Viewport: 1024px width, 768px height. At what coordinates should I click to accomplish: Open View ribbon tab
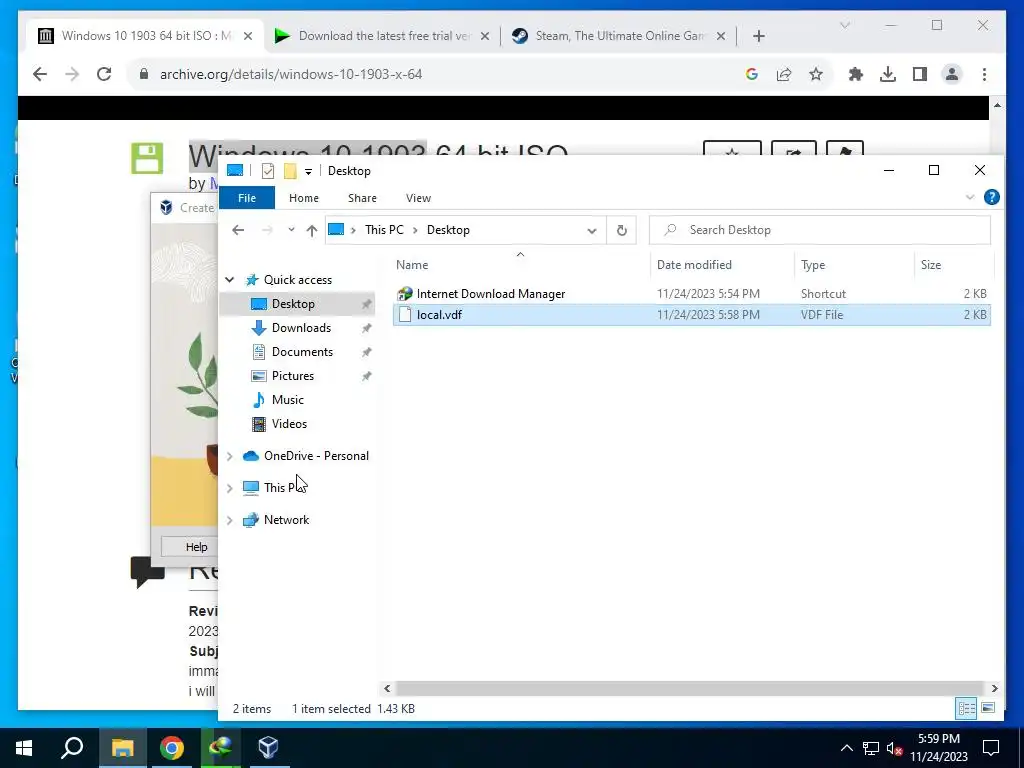coord(418,198)
